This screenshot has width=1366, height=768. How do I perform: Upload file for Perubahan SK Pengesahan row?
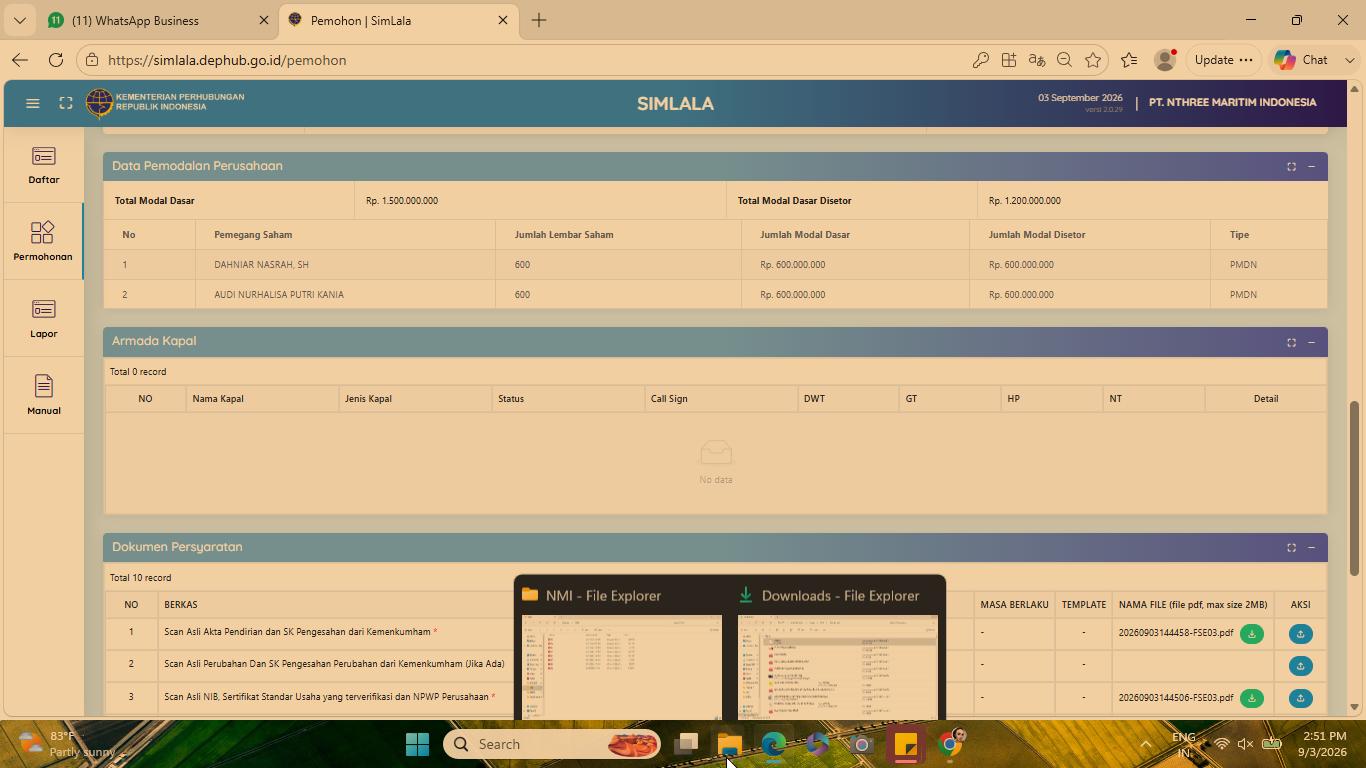click(1300, 666)
